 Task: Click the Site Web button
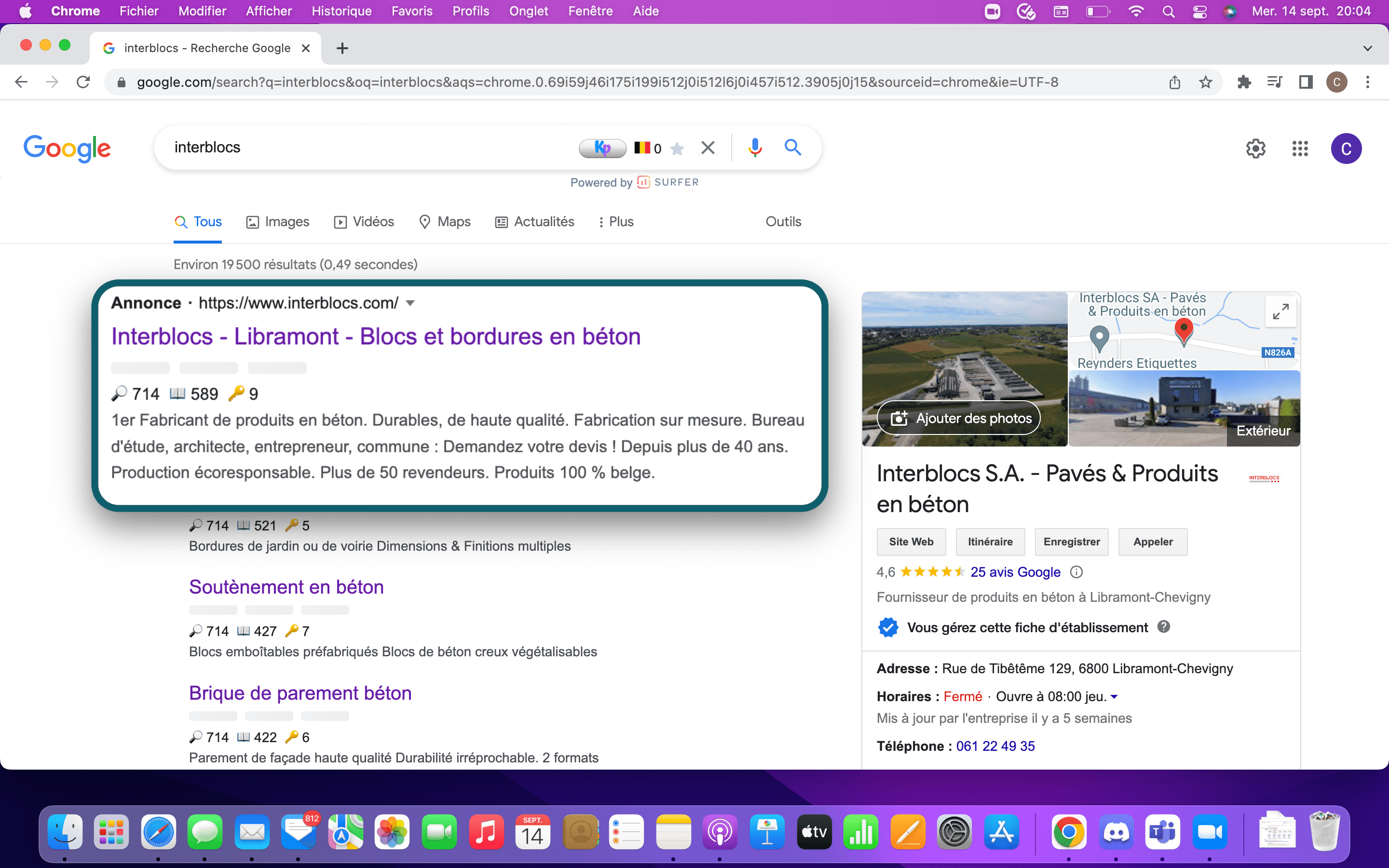(x=911, y=542)
